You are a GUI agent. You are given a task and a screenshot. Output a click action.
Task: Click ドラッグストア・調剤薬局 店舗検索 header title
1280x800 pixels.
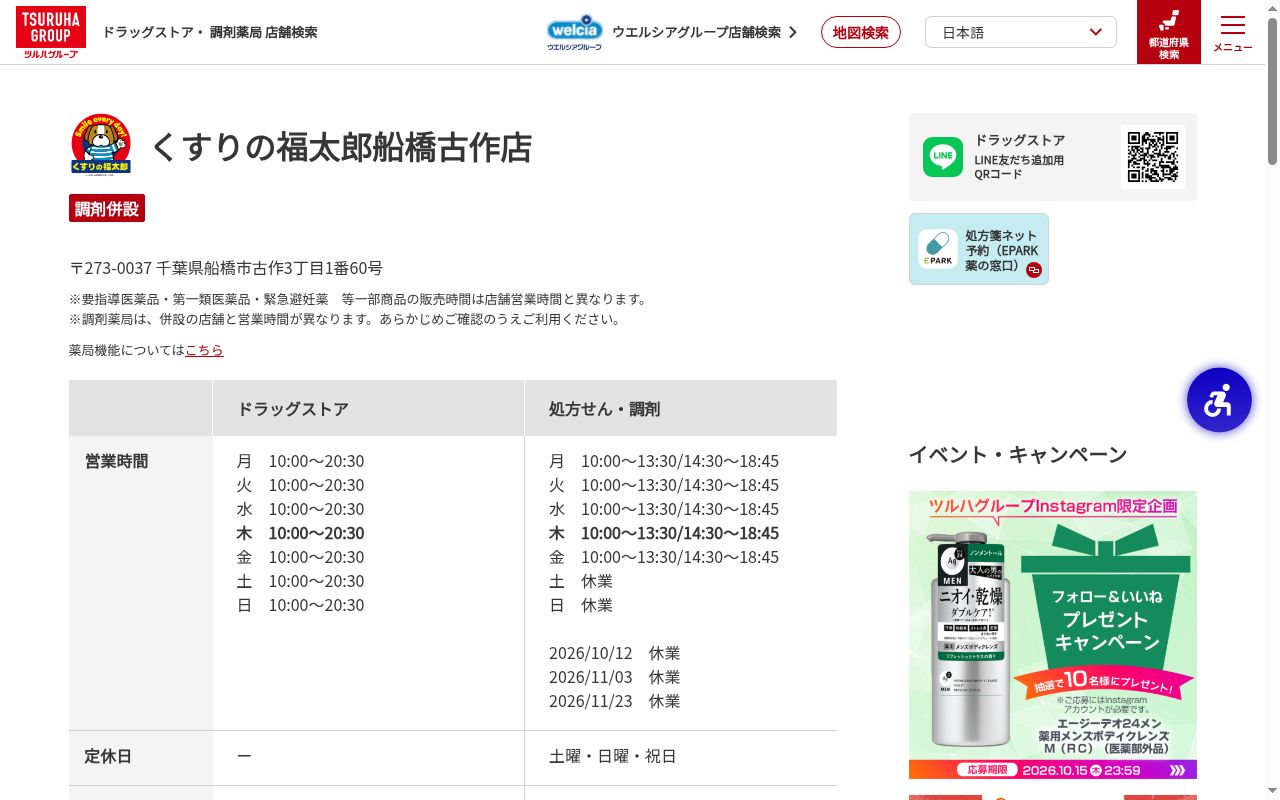tap(210, 32)
